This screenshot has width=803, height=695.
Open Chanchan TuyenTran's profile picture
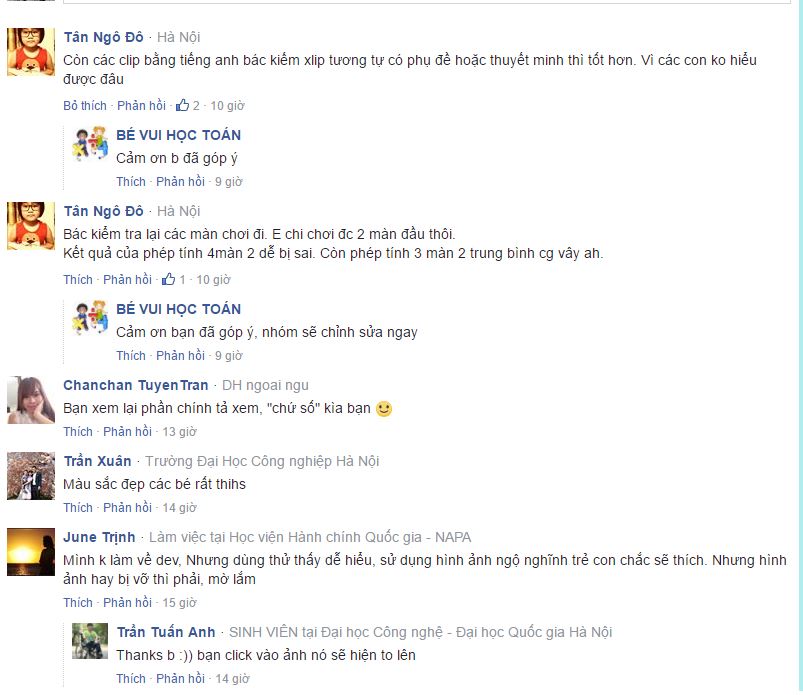point(31,400)
